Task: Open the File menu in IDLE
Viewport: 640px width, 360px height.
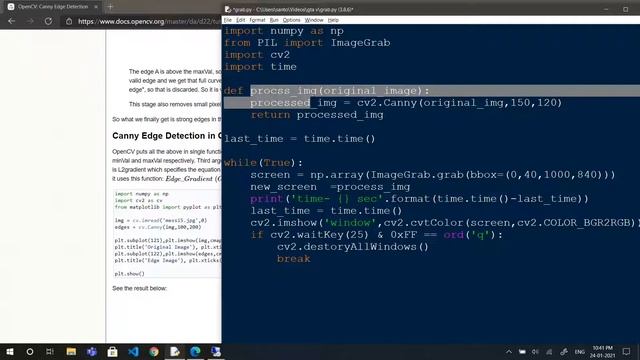Action: [x=228, y=20]
